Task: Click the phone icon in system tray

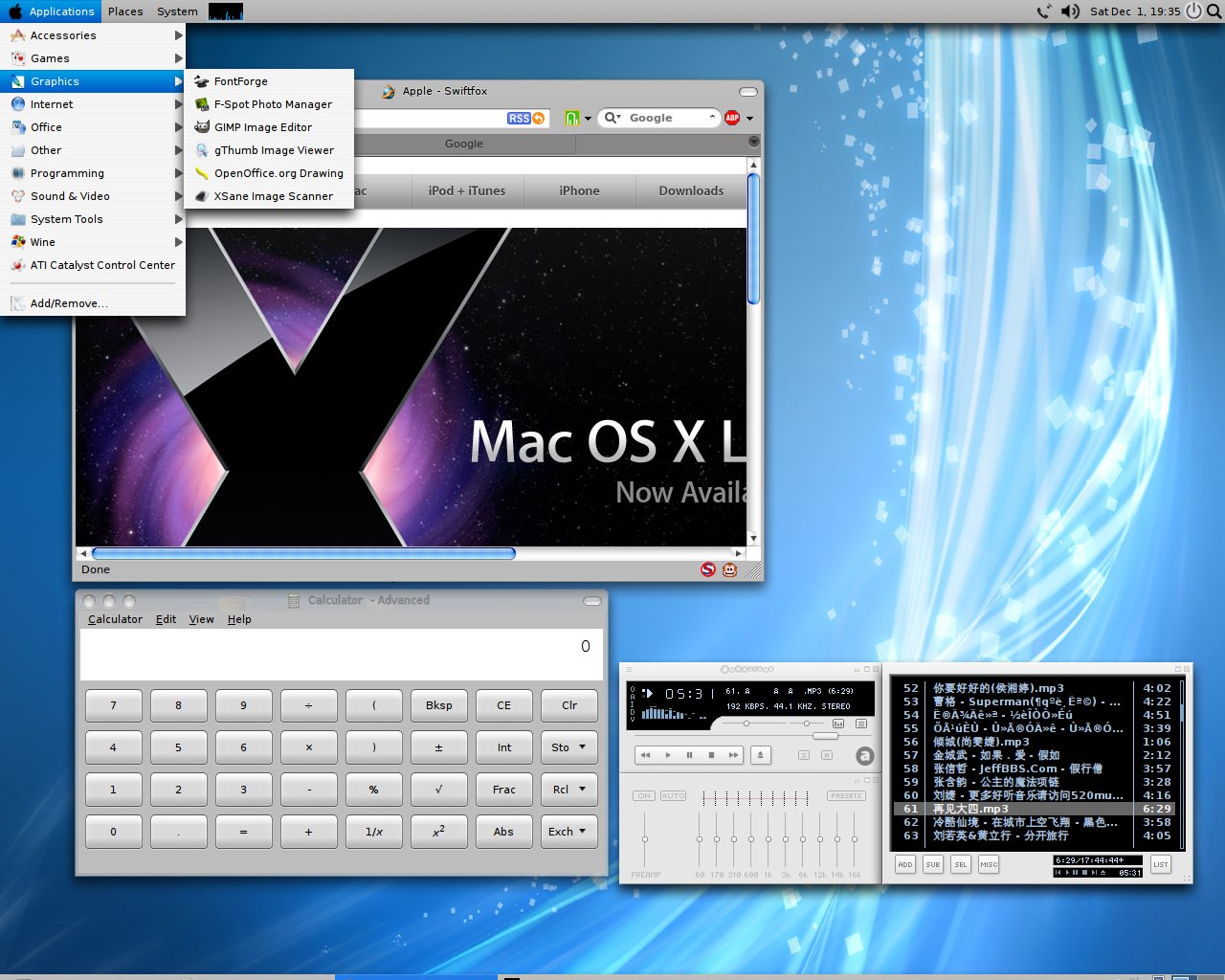Action: 1043,11
